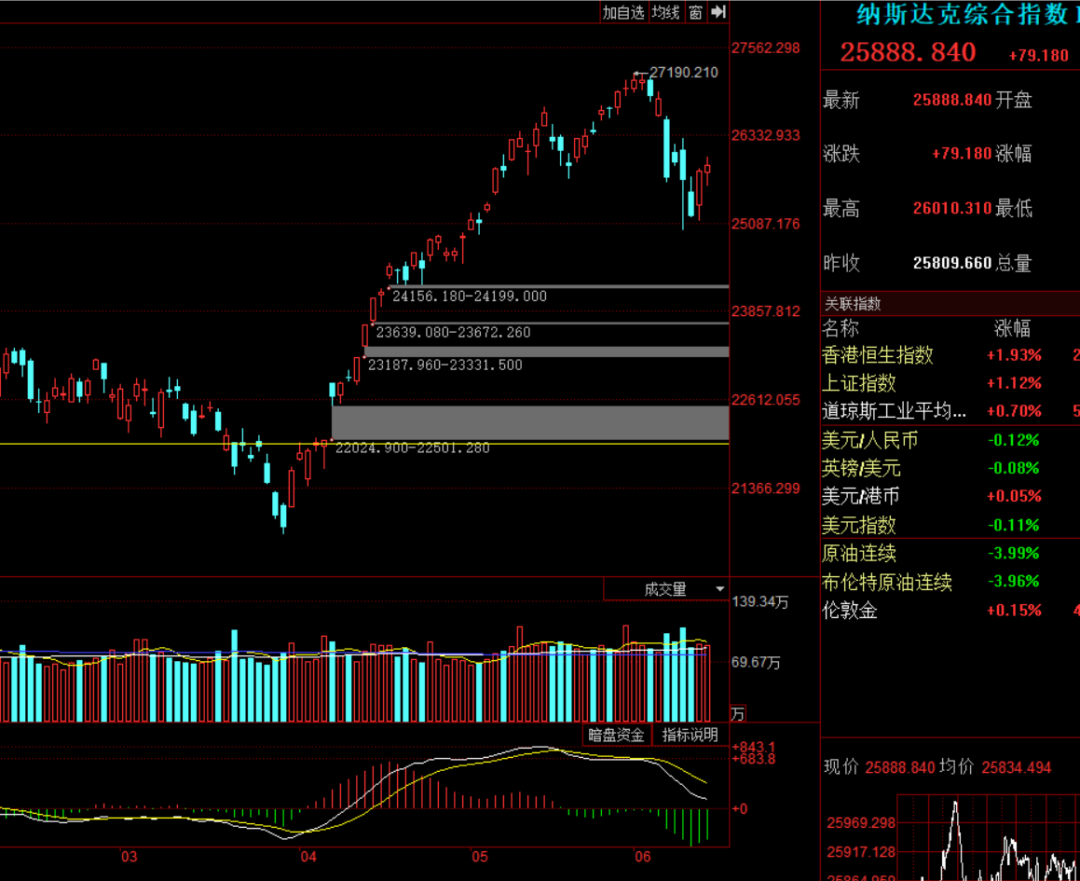Select the 关联指数 related index header
Viewport: 1080px width, 881px height.
coord(853,304)
